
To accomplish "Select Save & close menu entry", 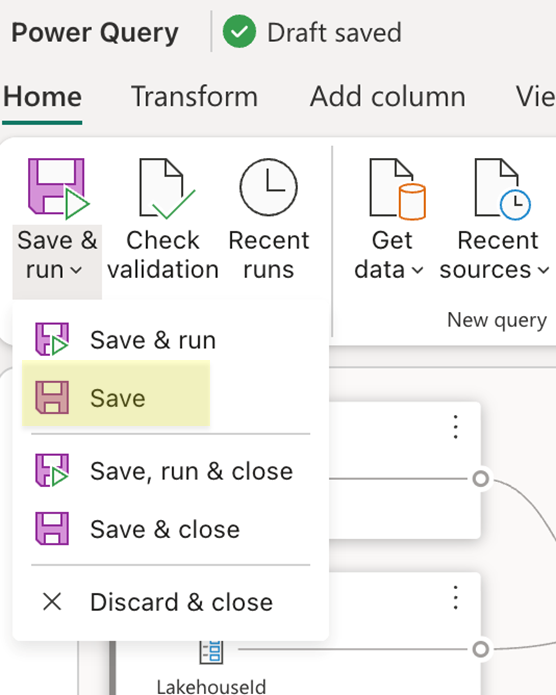I will tap(171, 529).
